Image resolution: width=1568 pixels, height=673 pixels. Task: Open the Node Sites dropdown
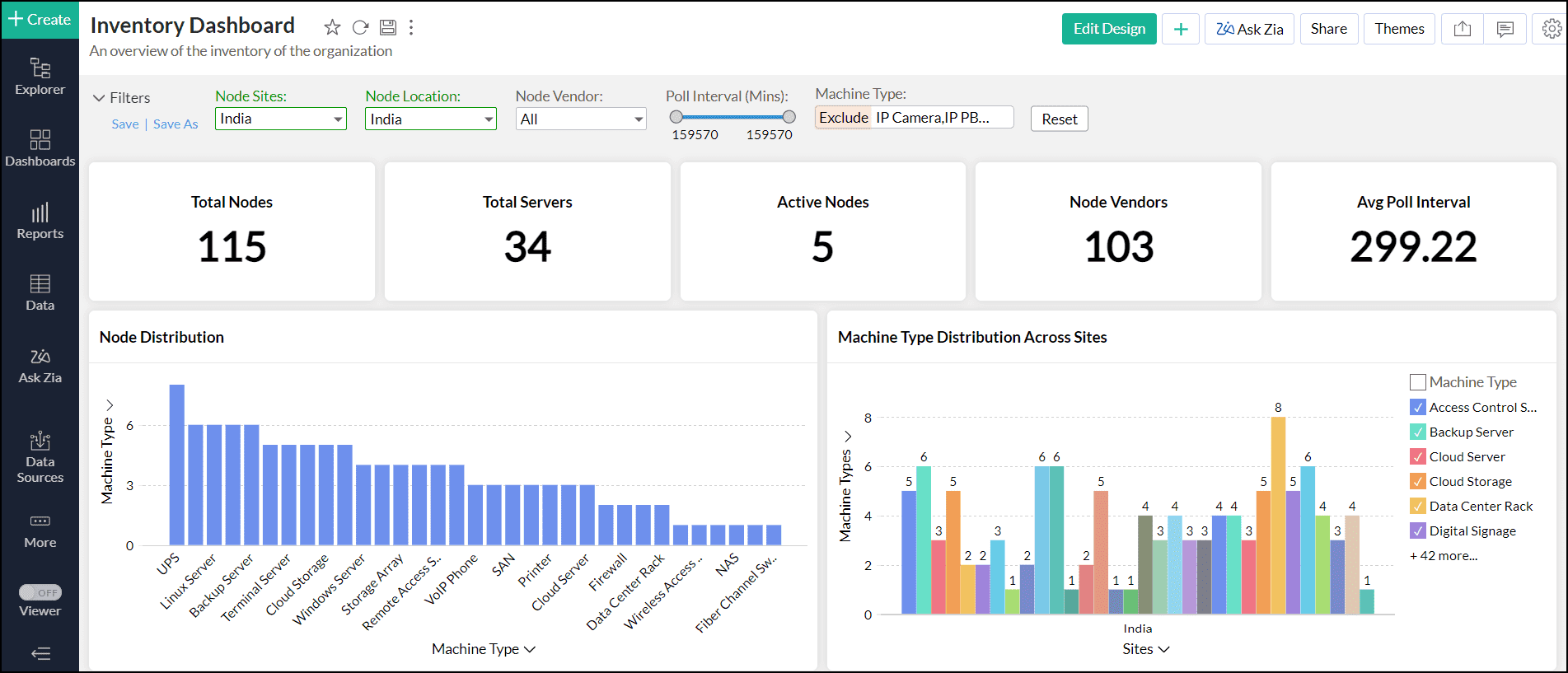tap(280, 119)
